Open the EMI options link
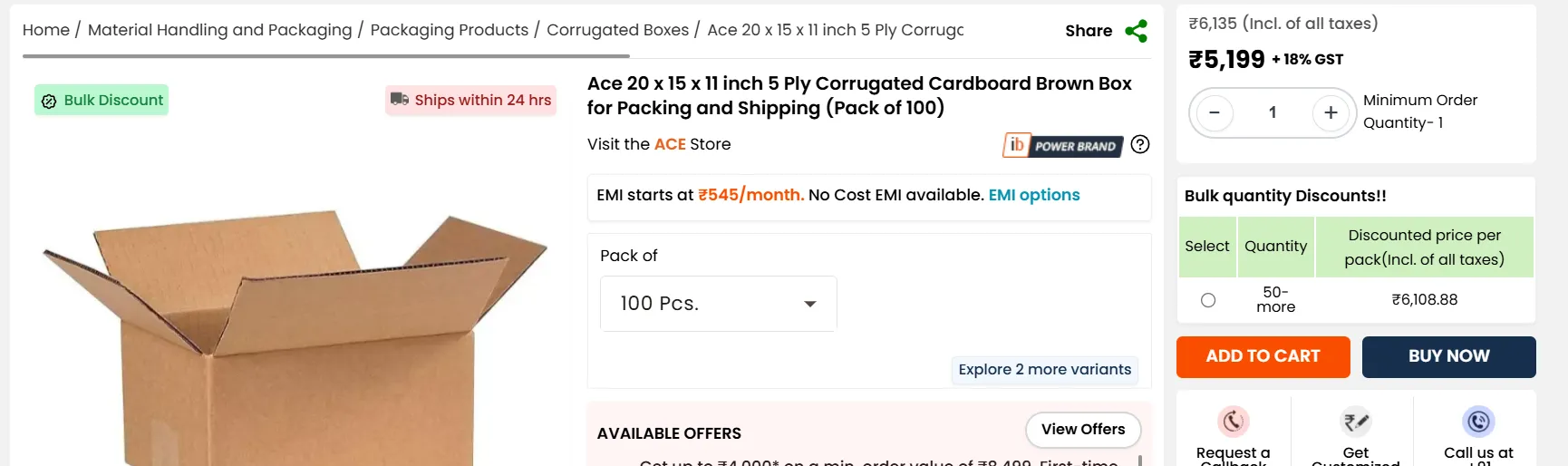The height and width of the screenshot is (466, 1568). [x=1034, y=195]
